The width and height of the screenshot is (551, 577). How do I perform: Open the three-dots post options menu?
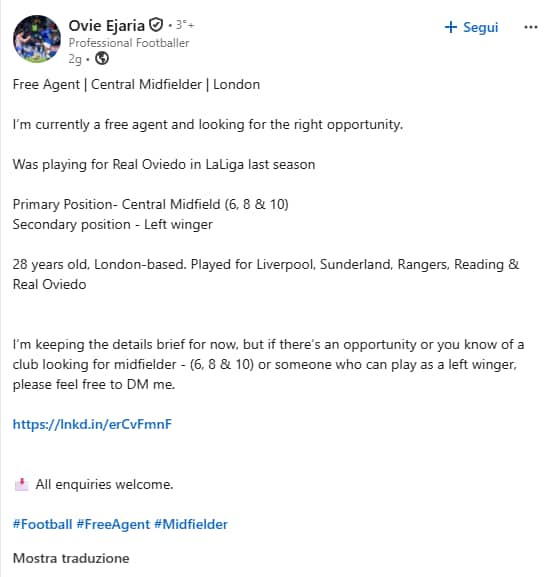pyautogui.click(x=531, y=27)
